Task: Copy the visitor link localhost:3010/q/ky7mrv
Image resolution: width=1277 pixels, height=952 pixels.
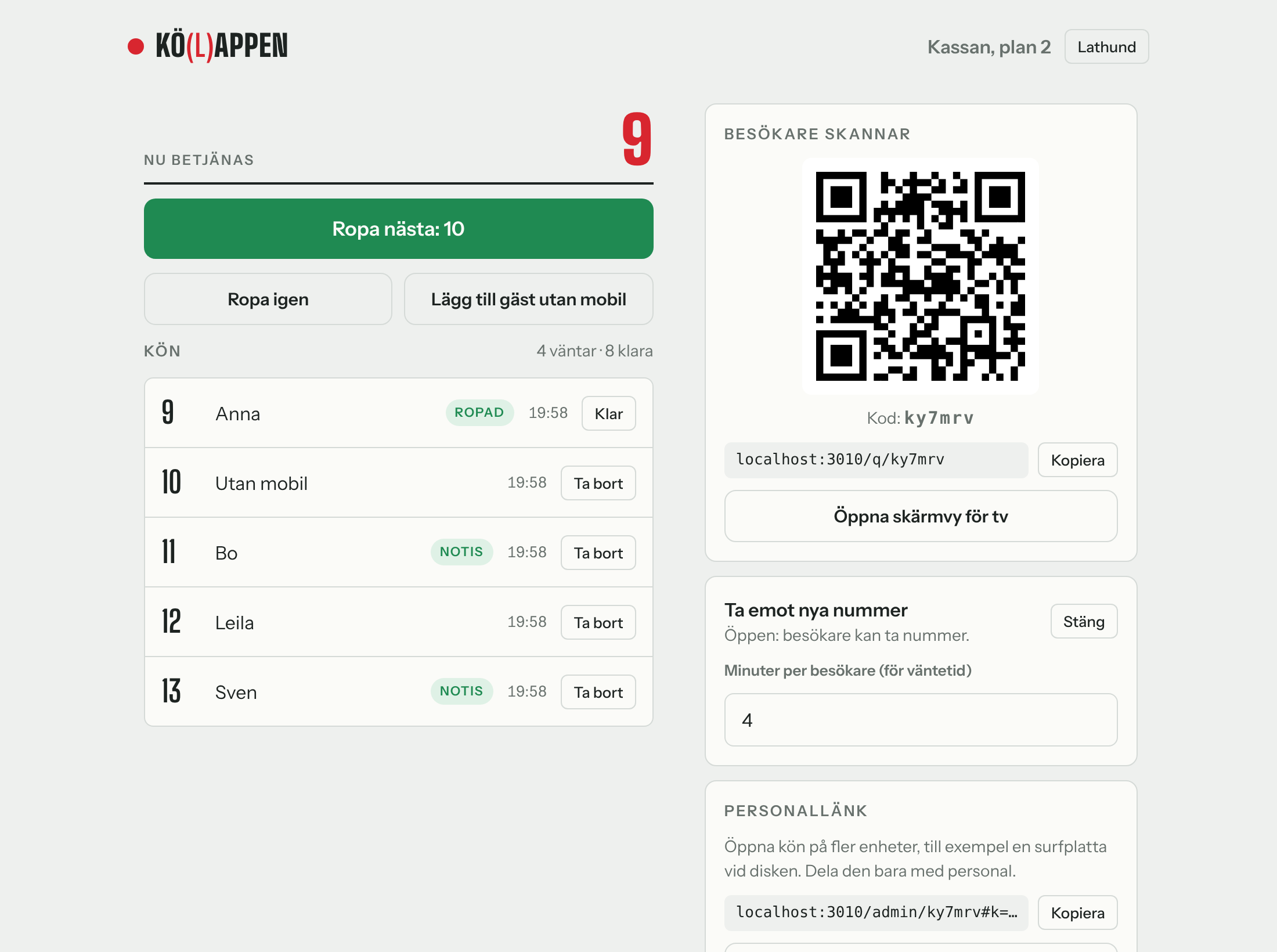Action: pos(1077,460)
